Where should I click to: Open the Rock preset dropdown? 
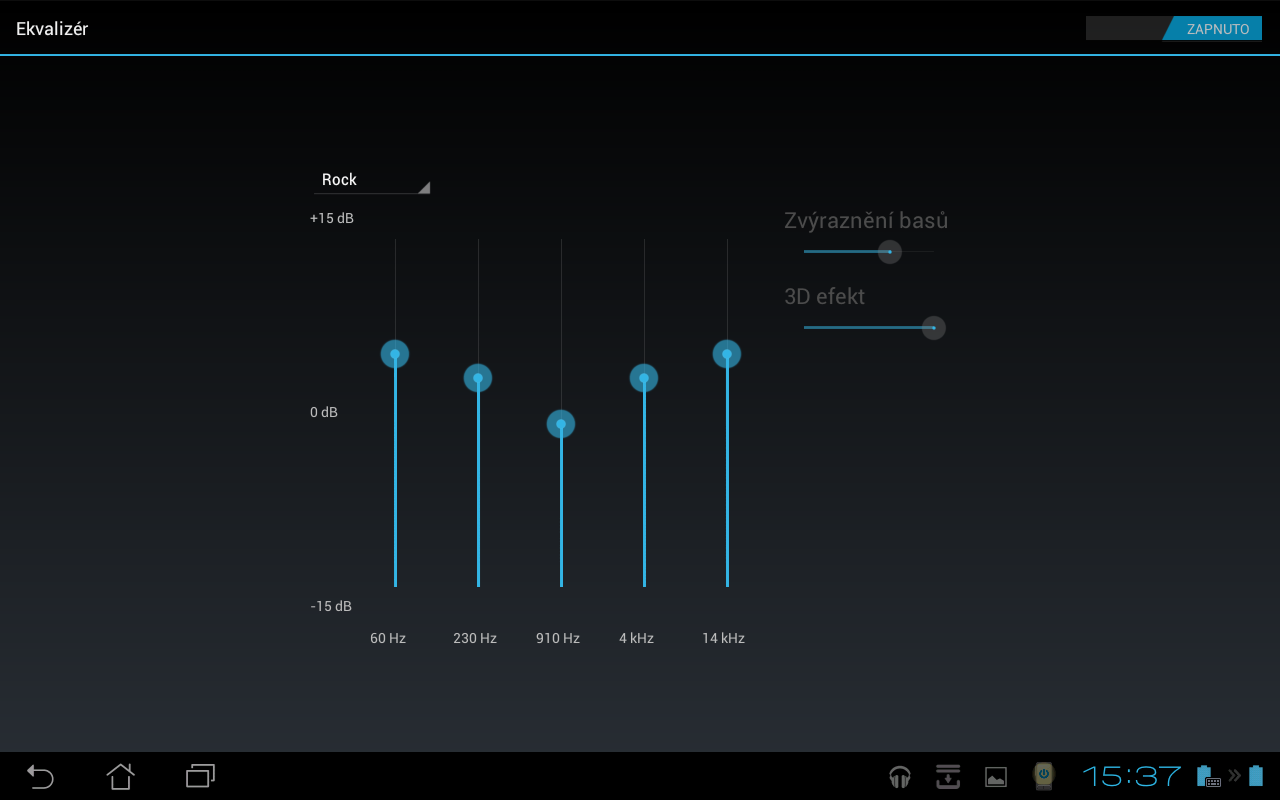[370, 180]
